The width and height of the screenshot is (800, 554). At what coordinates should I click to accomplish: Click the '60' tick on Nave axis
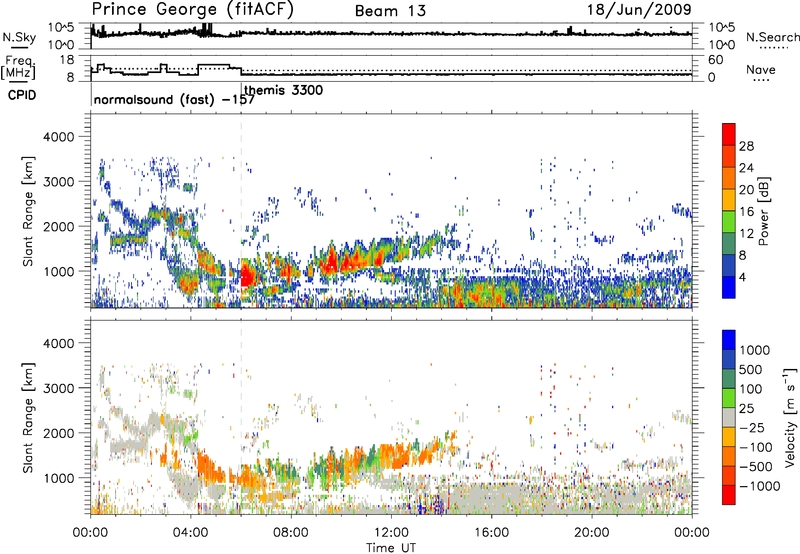(x=715, y=60)
